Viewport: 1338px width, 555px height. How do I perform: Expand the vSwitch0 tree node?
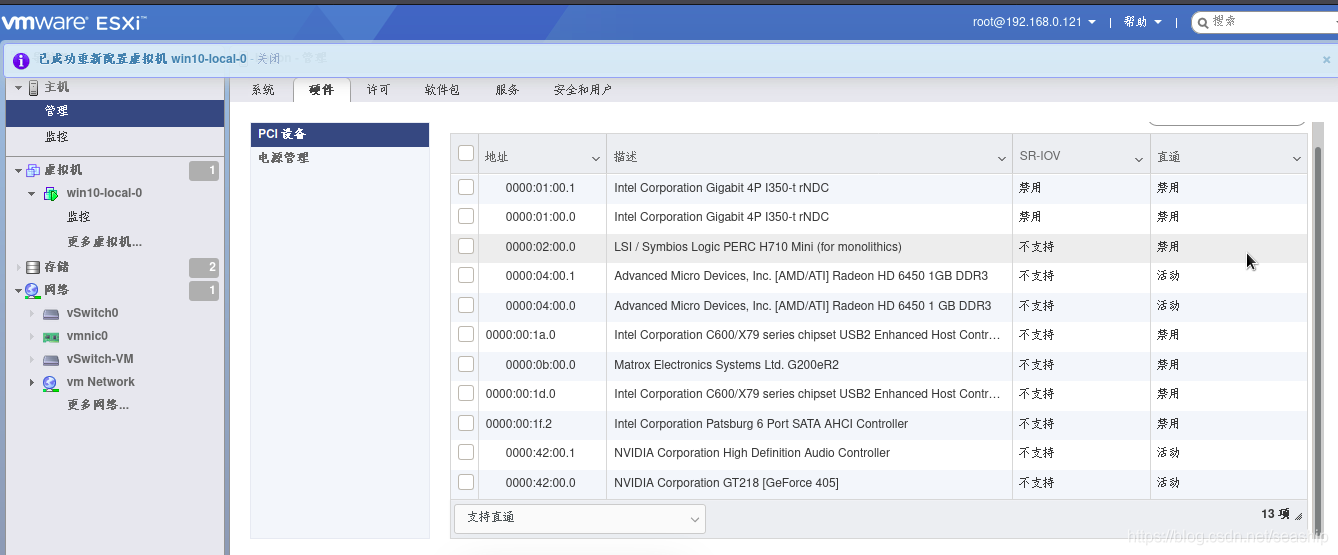tap(32, 314)
